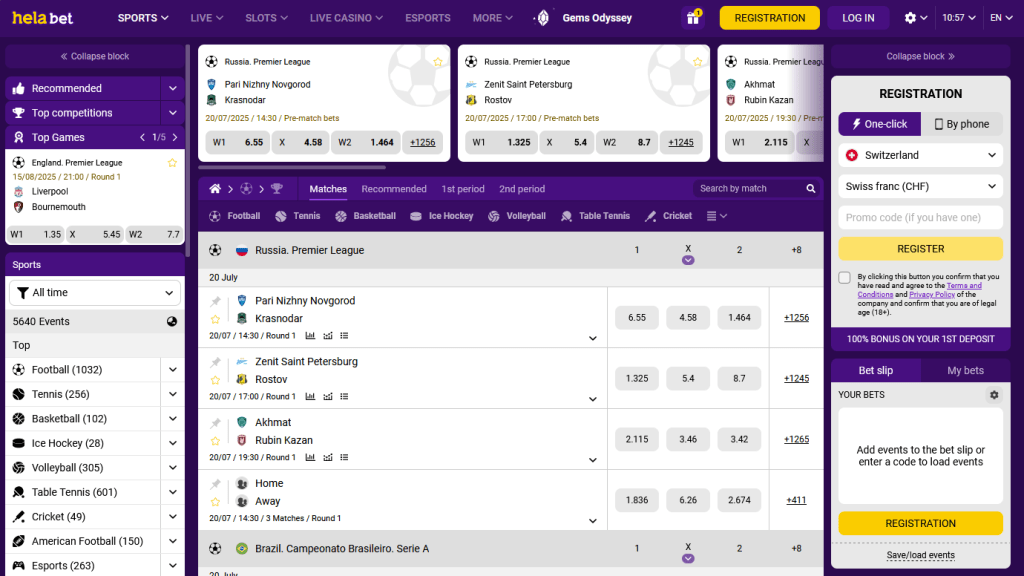Open +1265 more markets for Akhmat match
The width and height of the screenshot is (1024, 576).
point(796,440)
